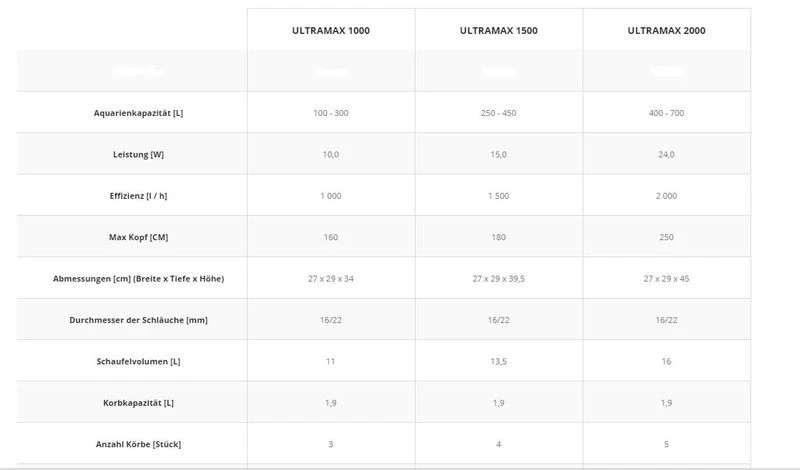Image resolution: width=800 pixels, height=470 pixels.
Task: Click the 100 - 300 capacity cell
Action: click(331, 113)
